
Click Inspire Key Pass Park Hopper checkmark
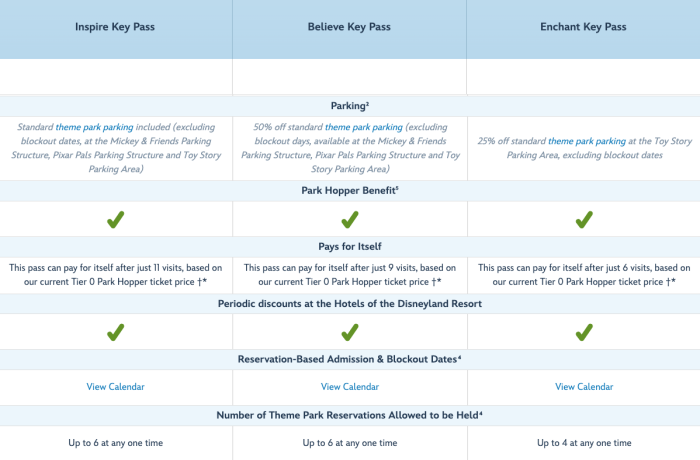pyautogui.click(x=116, y=218)
